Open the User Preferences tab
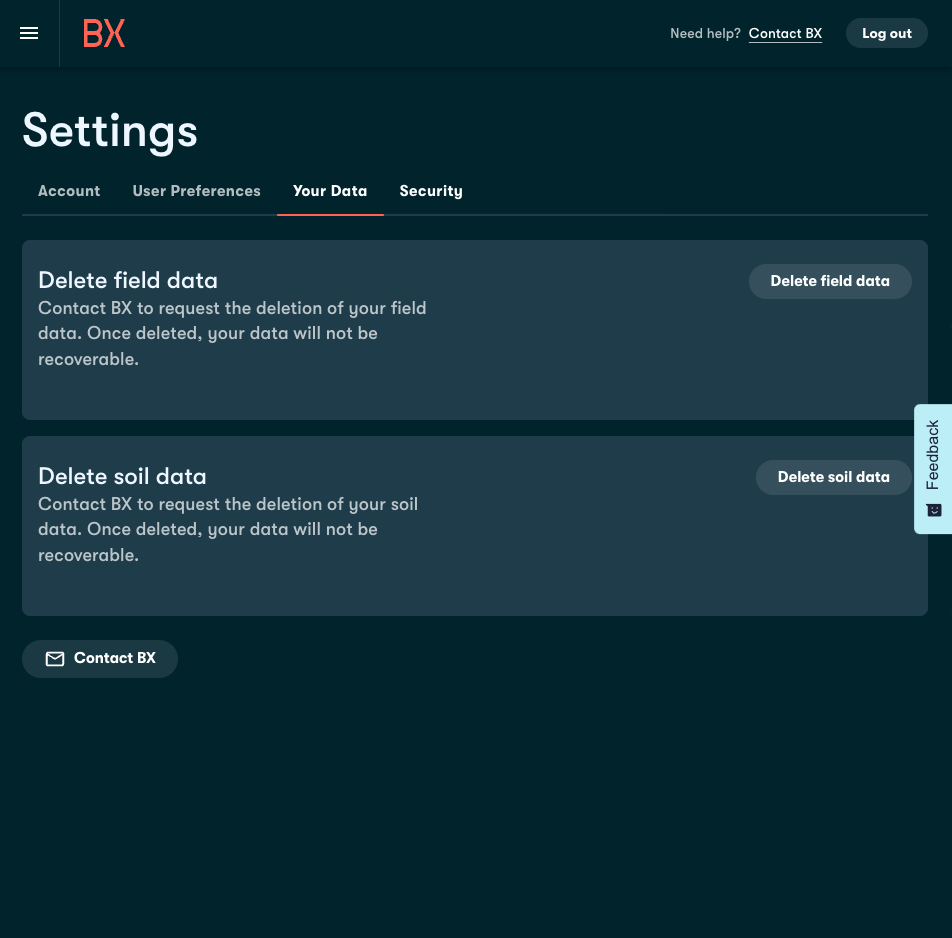This screenshot has width=952, height=938. pyautogui.click(x=196, y=191)
